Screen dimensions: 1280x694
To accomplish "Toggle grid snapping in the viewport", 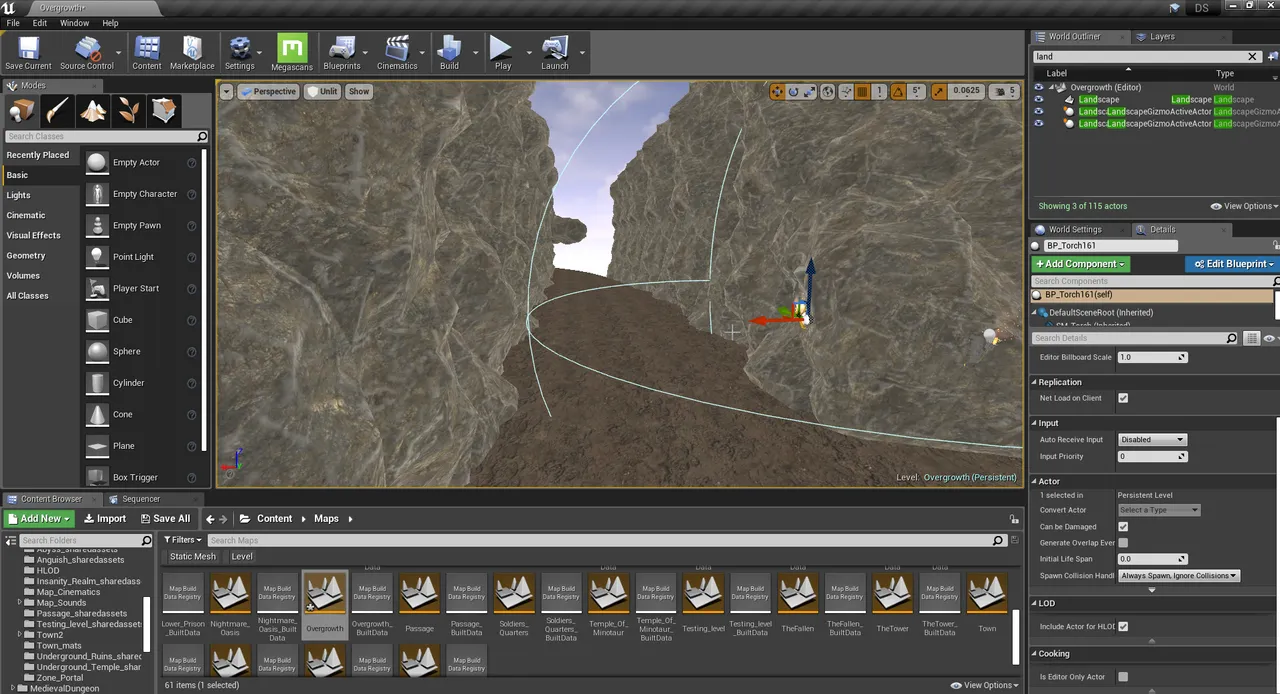I will 862,91.
